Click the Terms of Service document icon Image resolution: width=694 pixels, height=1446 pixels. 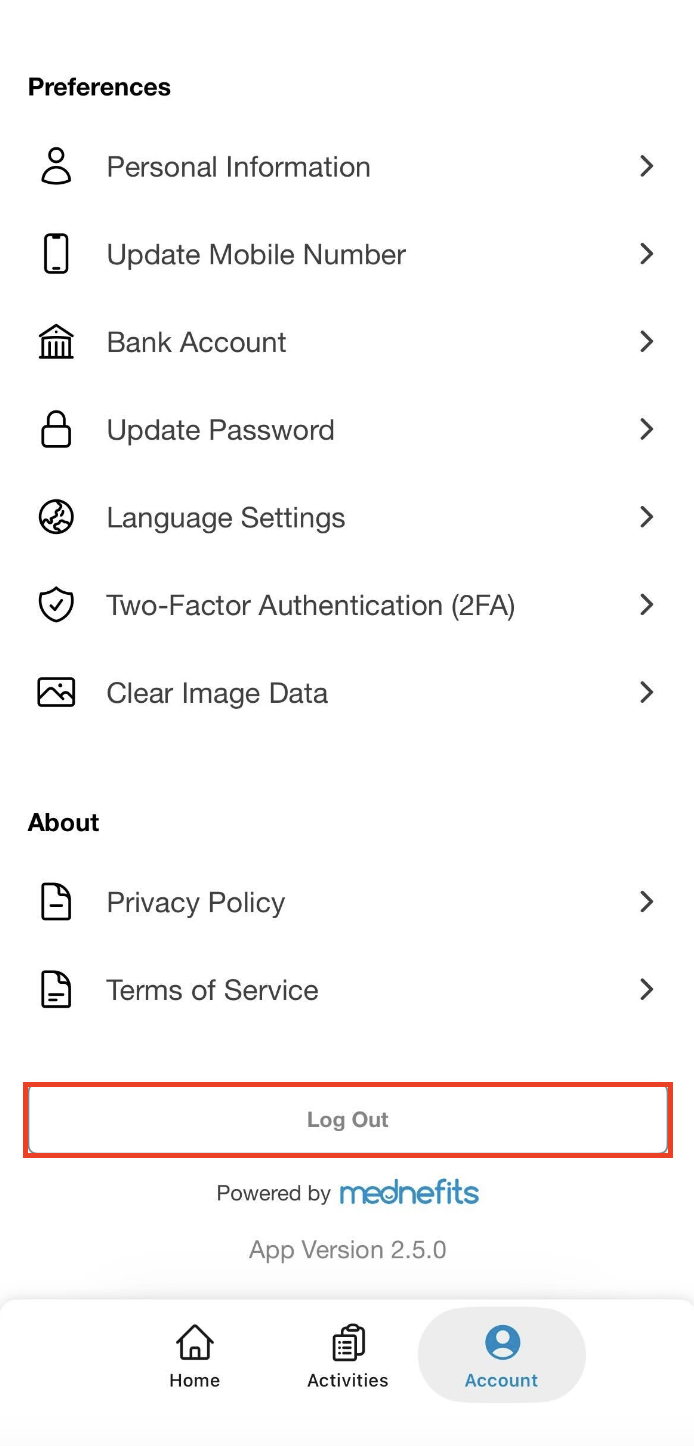pyautogui.click(x=56, y=990)
